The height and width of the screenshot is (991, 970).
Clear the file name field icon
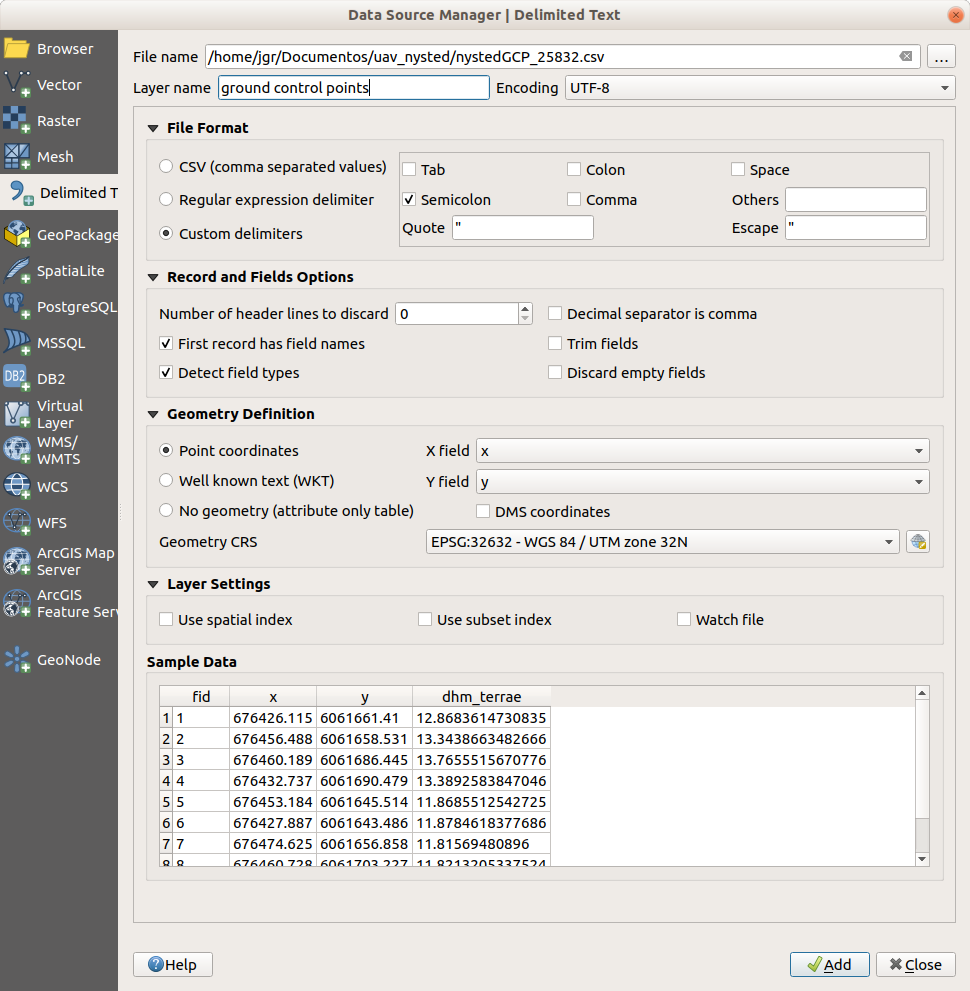coord(905,57)
